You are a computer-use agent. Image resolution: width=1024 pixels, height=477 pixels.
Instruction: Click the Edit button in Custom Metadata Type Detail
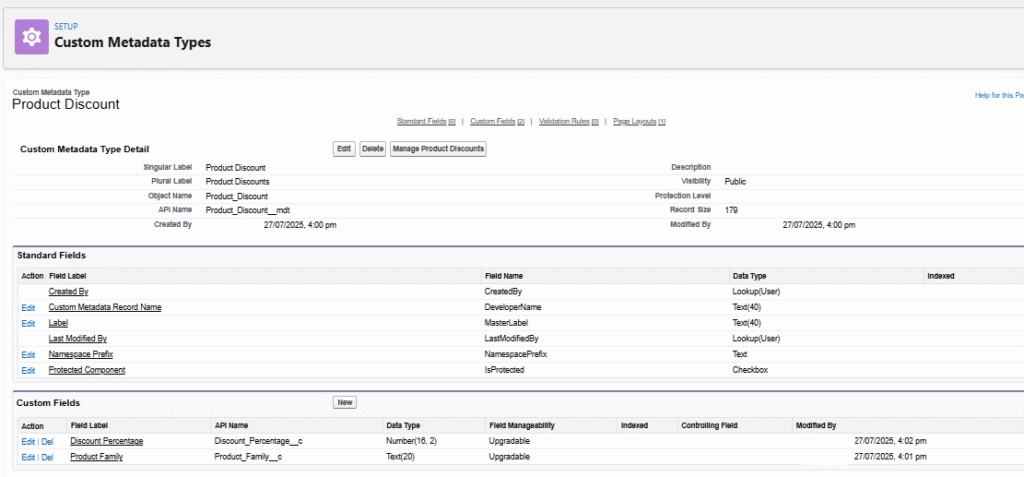coord(343,149)
